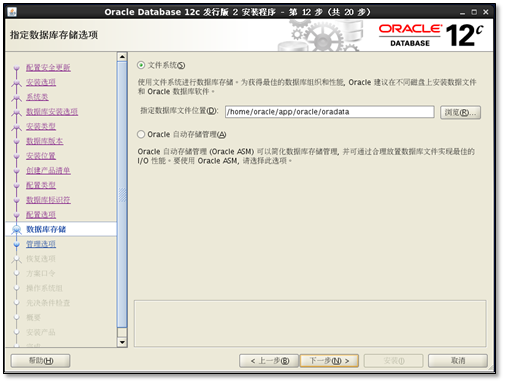This screenshot has width=505, height=383.
Task: Maximize the installer window
Action: point(474,12)
